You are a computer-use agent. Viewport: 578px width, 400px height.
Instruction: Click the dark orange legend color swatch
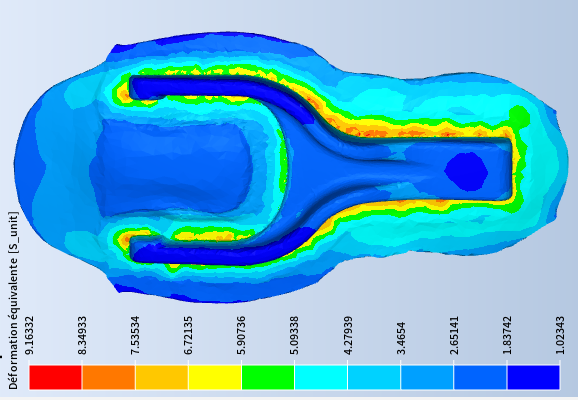(109, 377)
